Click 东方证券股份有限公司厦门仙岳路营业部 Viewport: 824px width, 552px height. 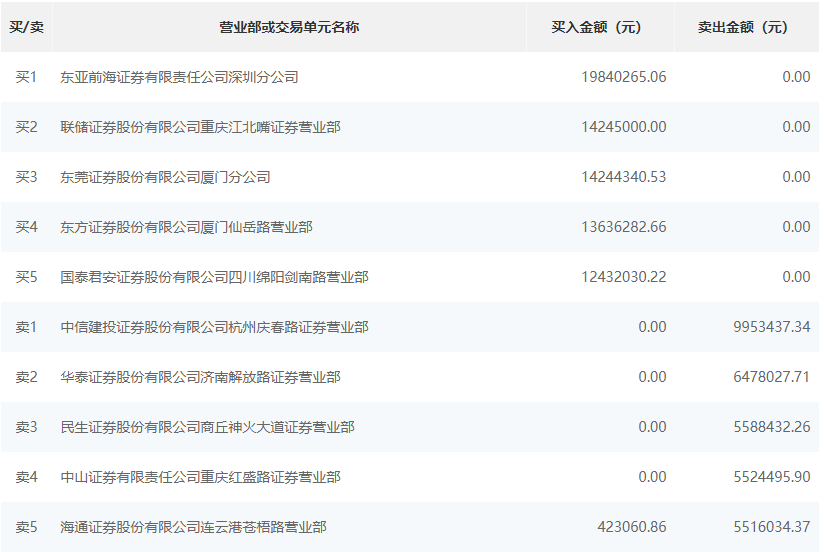[186, 227]
